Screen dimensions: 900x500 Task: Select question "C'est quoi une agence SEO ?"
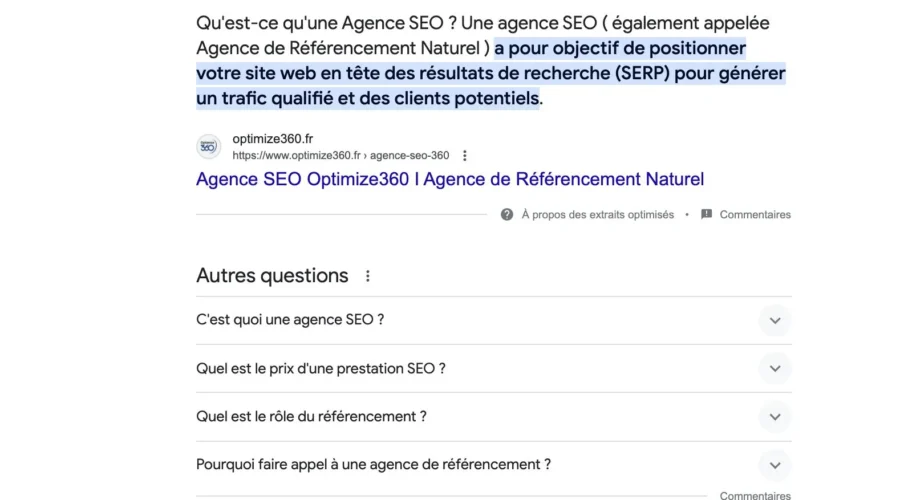[x=291, y=320]
